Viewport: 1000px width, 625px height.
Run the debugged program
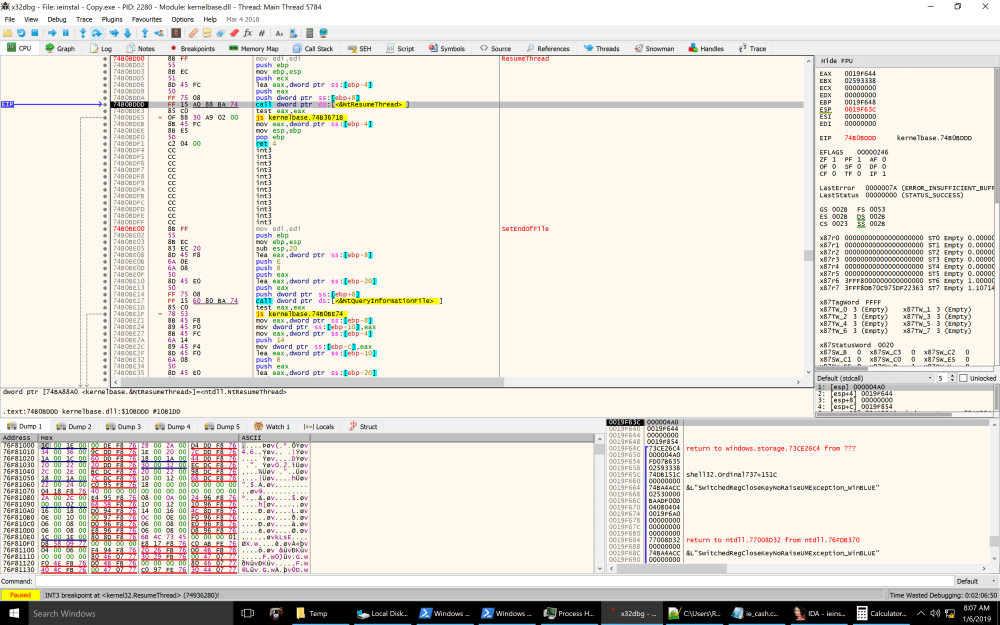52,32
